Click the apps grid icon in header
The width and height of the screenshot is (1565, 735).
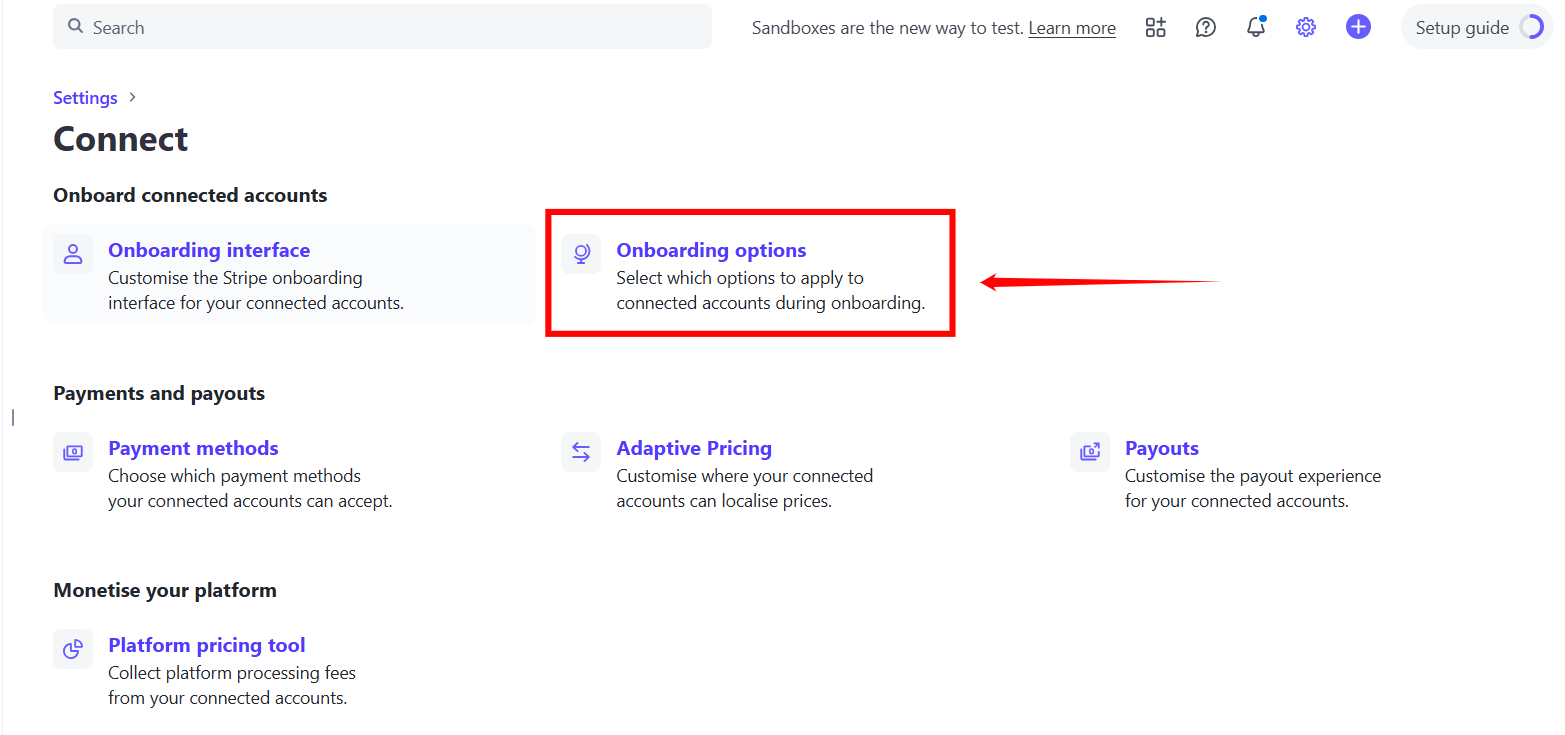[1155, 28]
